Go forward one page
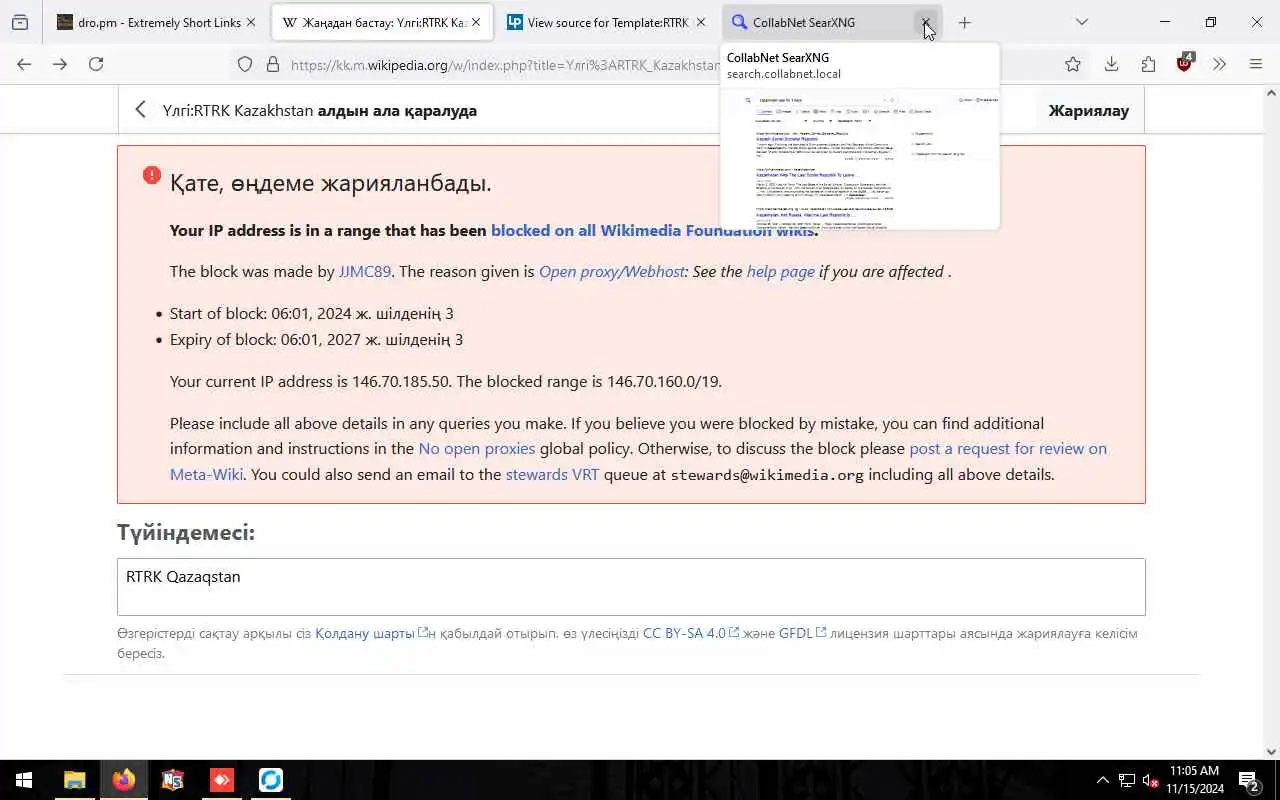Screen dimensions: 1280x800 (60, 64)
